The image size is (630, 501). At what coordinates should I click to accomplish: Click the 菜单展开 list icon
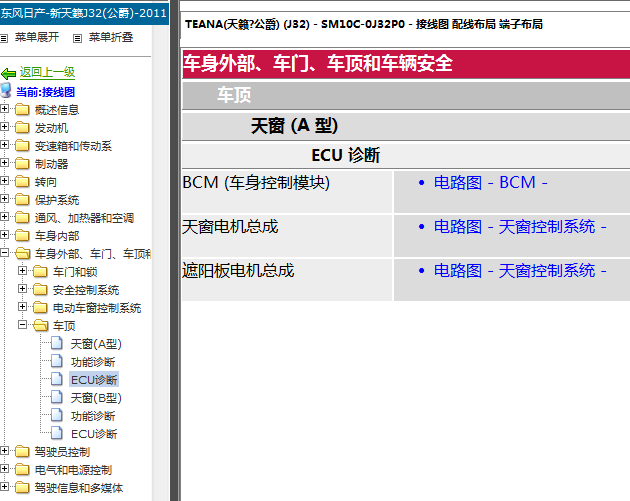(4, 38)
